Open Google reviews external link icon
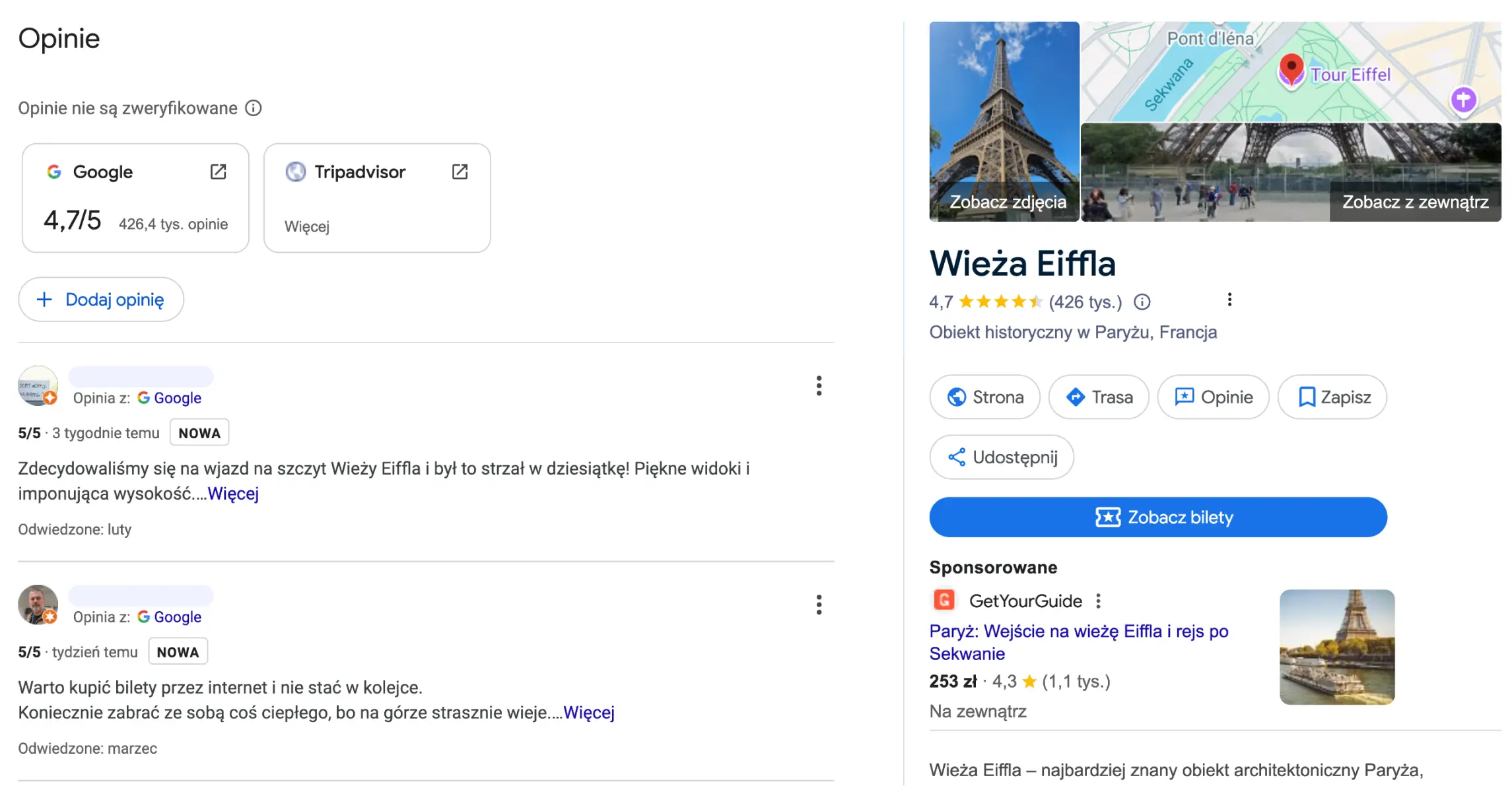 218,172
